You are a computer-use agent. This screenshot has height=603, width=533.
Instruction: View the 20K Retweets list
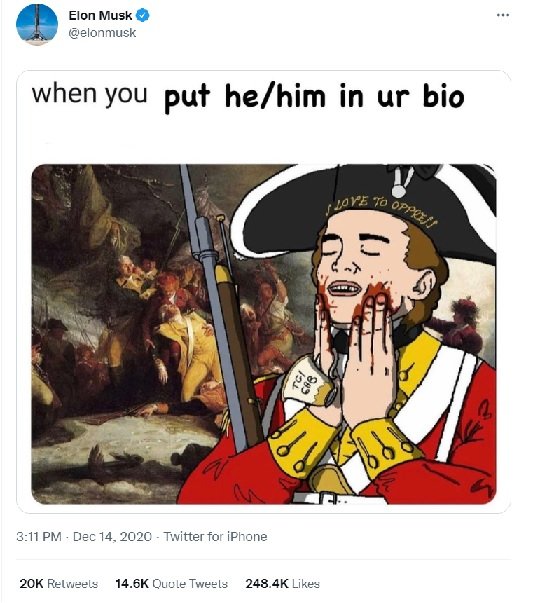click(x=58, y=583)
